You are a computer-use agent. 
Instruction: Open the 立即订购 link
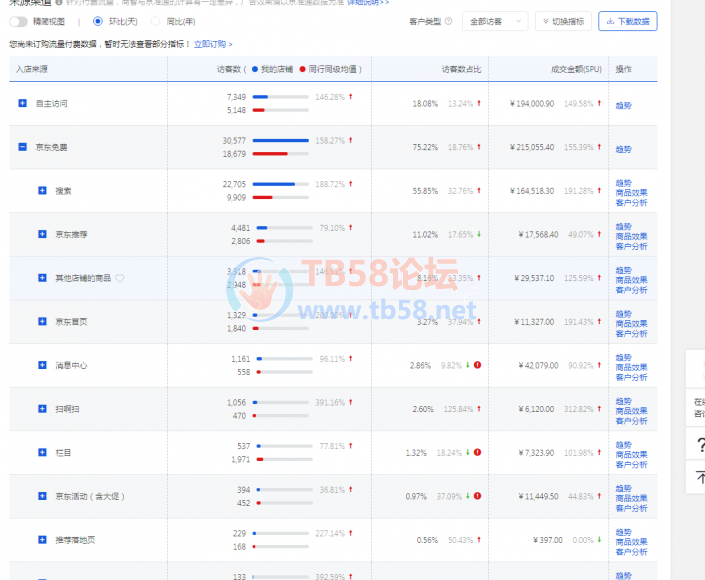(x=213, y=44)
